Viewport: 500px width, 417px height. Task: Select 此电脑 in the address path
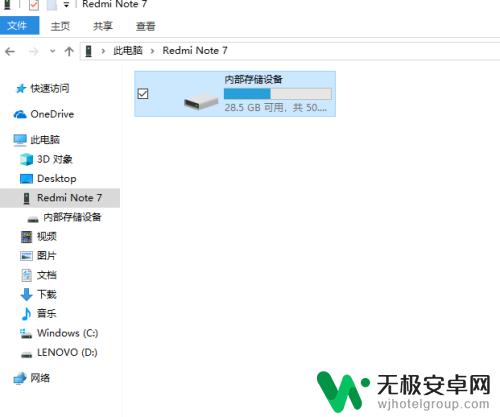[128, 51]
